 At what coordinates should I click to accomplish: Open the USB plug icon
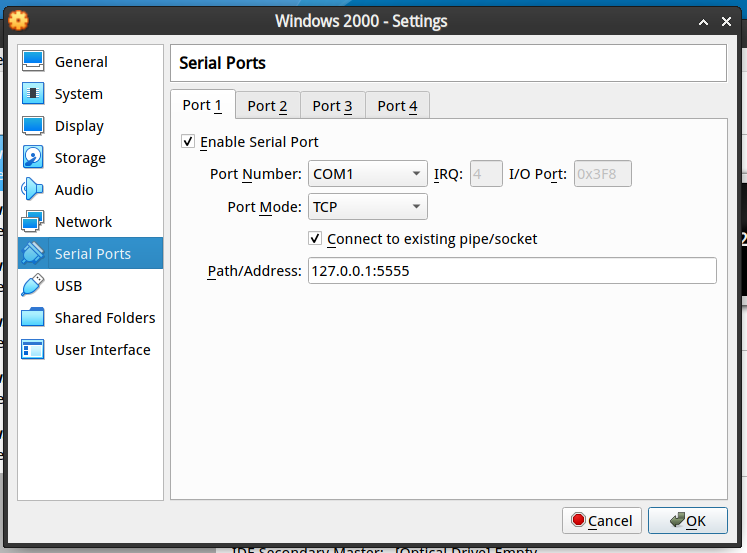click(x=33, y=285)
